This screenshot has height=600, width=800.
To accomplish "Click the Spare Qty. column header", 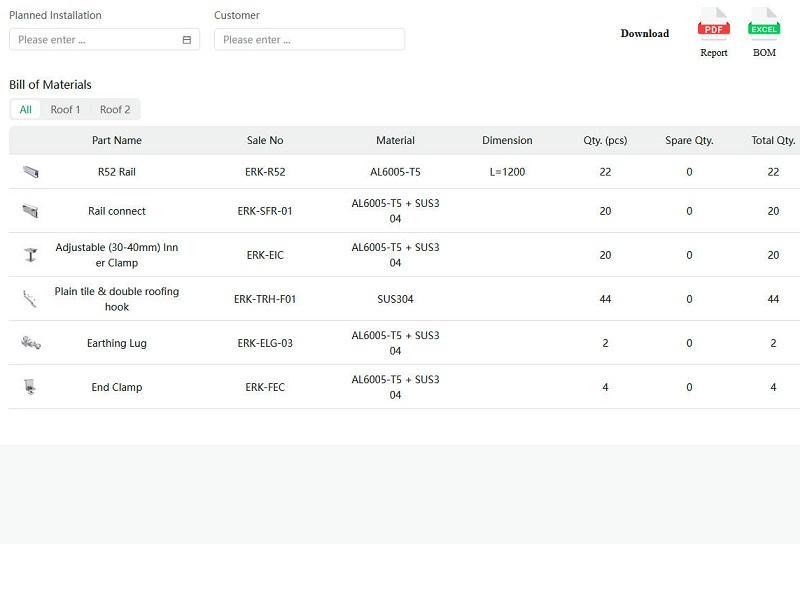I will tap(689, 140).
